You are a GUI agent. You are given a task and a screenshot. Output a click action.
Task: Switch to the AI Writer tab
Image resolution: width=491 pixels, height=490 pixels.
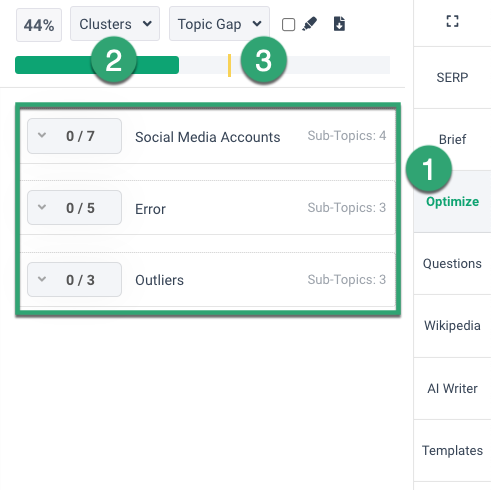pyautogui.click(x=452, y=389)
